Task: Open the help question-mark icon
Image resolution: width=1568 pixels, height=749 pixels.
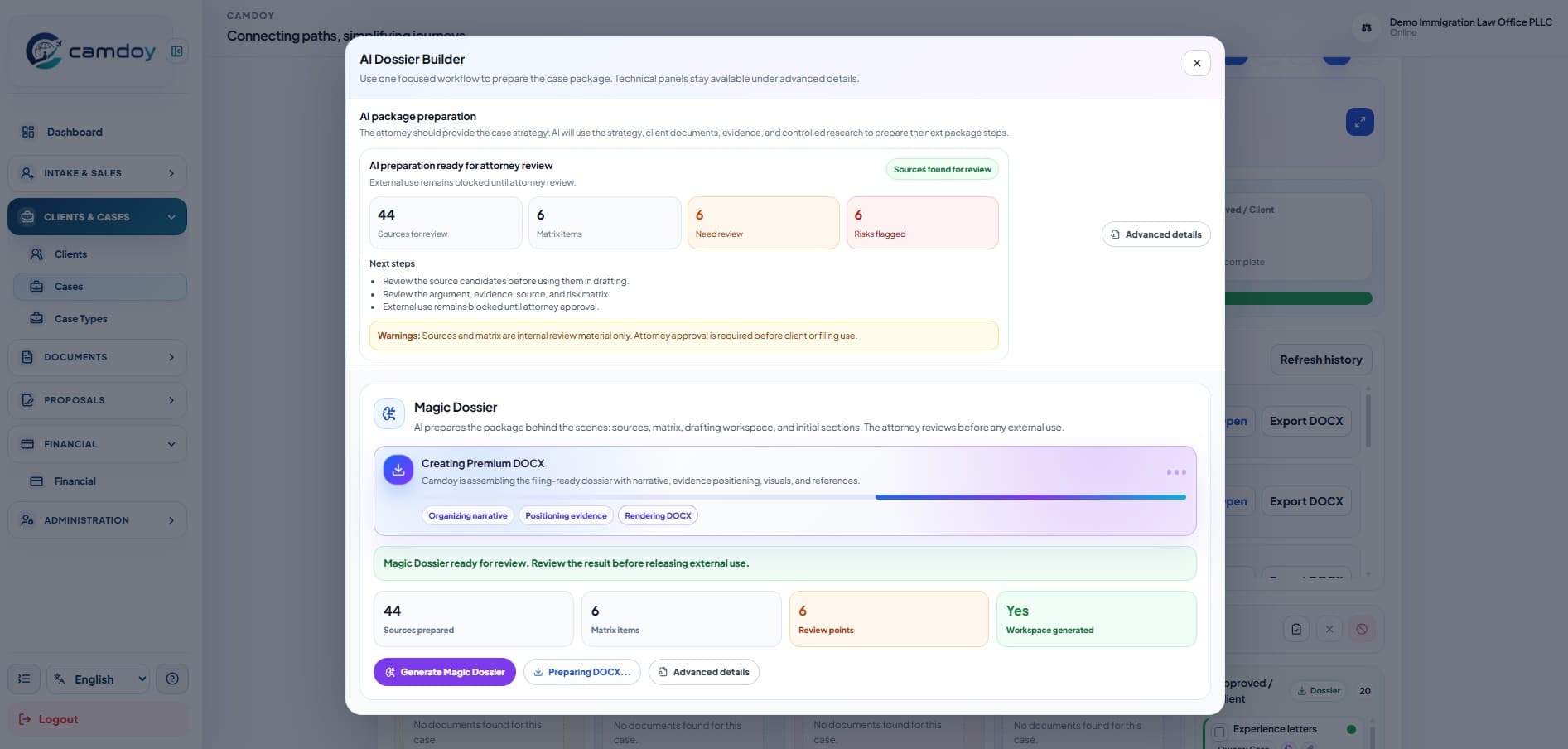Action: 172,679
